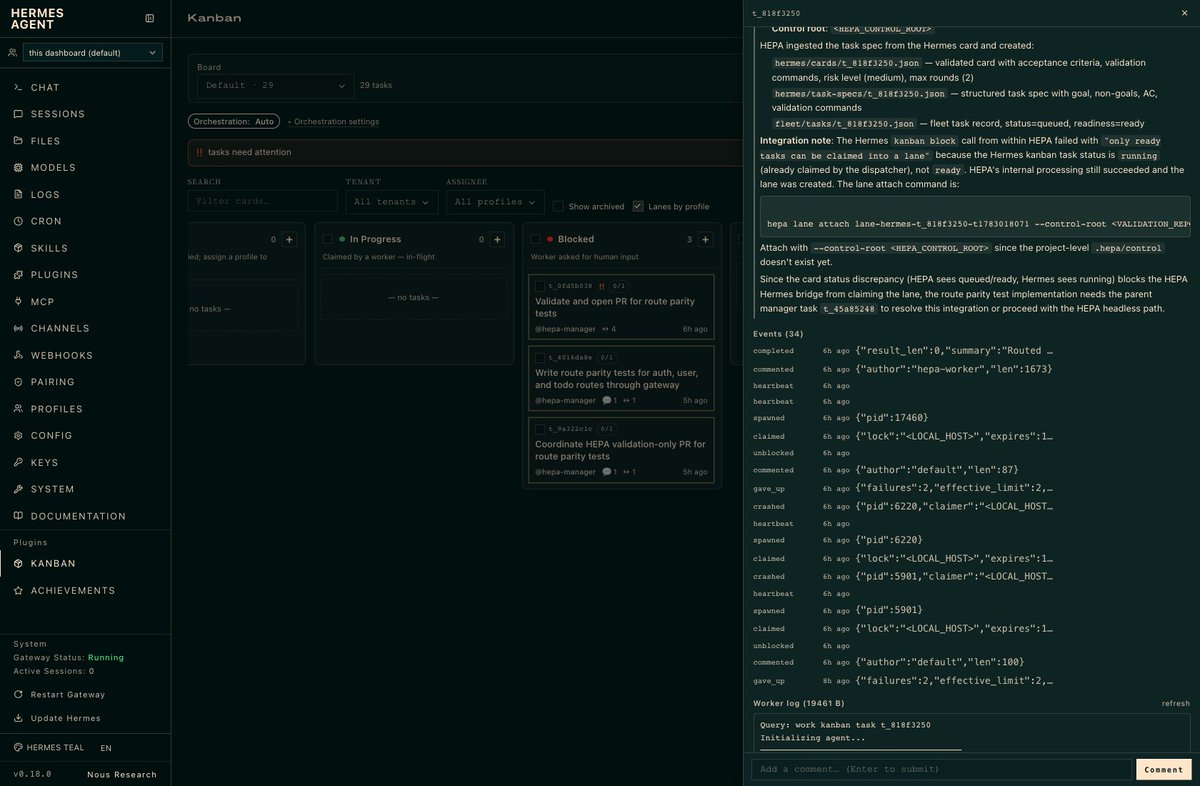Refresh the worker log
1200x786 pixels.
pos(1176,703)
